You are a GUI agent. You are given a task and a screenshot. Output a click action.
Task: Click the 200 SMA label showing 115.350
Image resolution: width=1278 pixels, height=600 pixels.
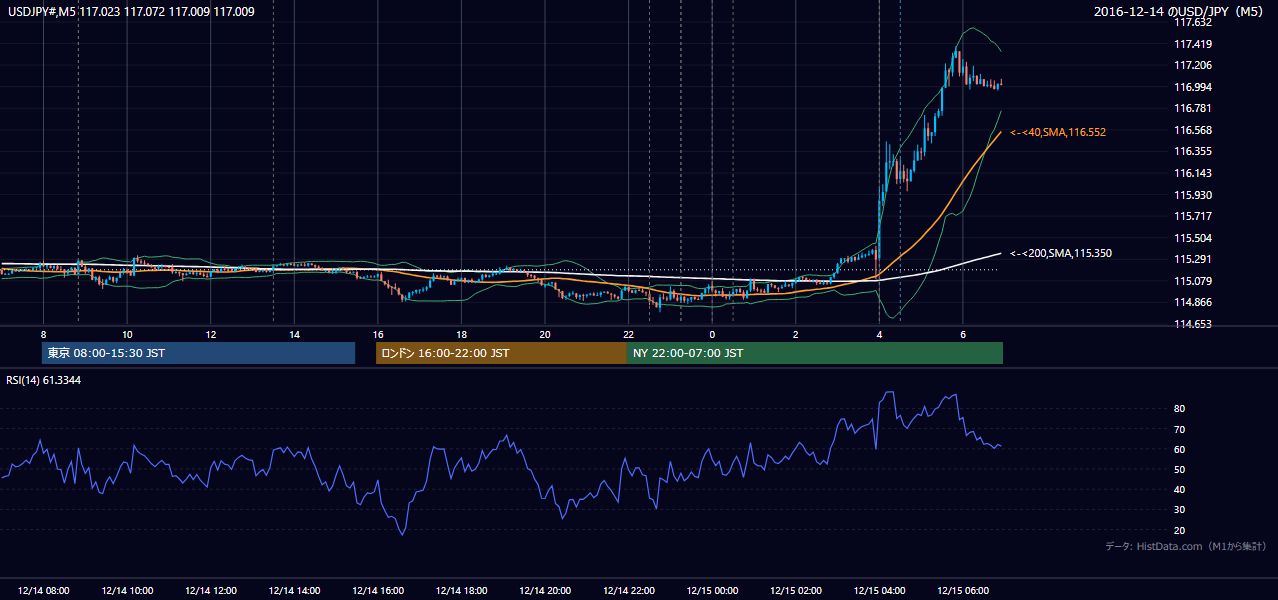pos(1060,253)
